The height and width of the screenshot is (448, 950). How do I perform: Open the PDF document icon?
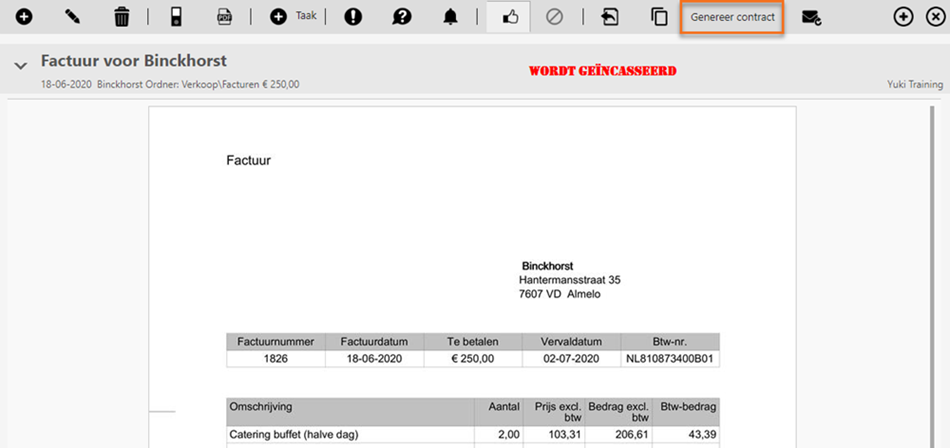click(225, 17)
